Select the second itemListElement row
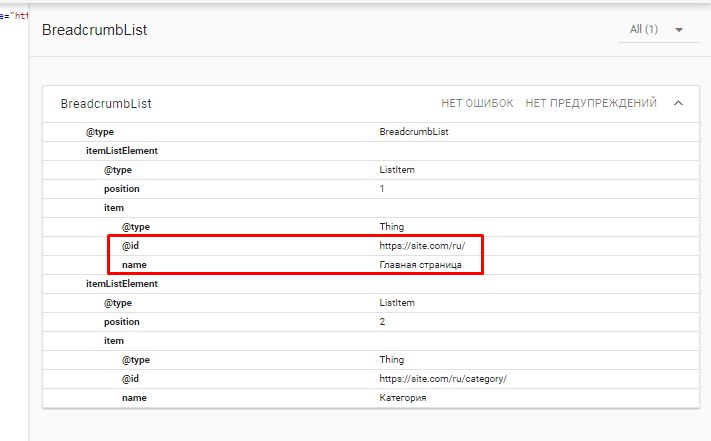The width and height of the screenshot is (711, 441). coord(371,284)
